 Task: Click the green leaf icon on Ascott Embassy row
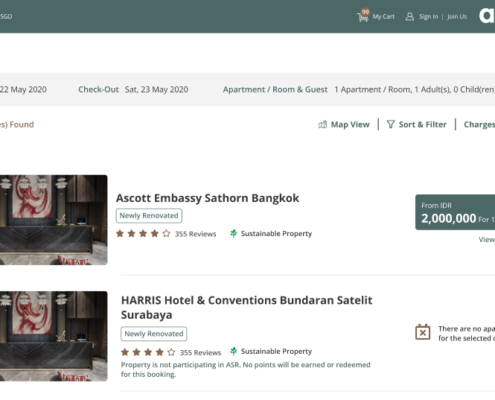coord(233,233)
